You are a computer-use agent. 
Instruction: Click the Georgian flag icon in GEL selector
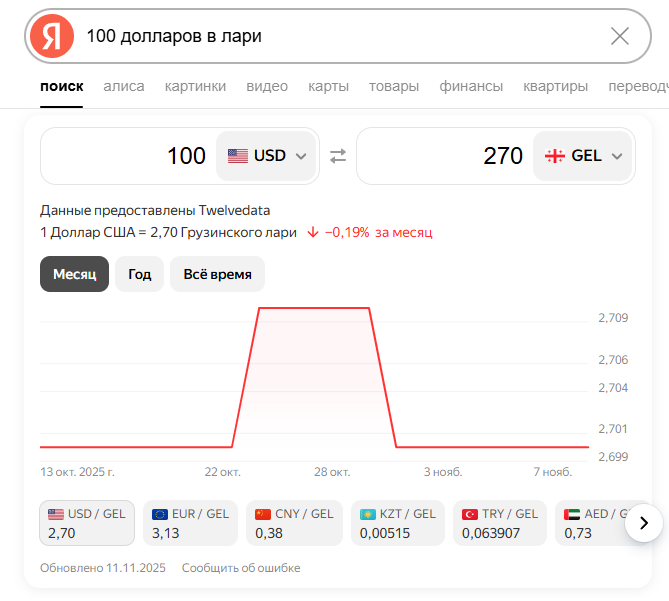[554, 156]
